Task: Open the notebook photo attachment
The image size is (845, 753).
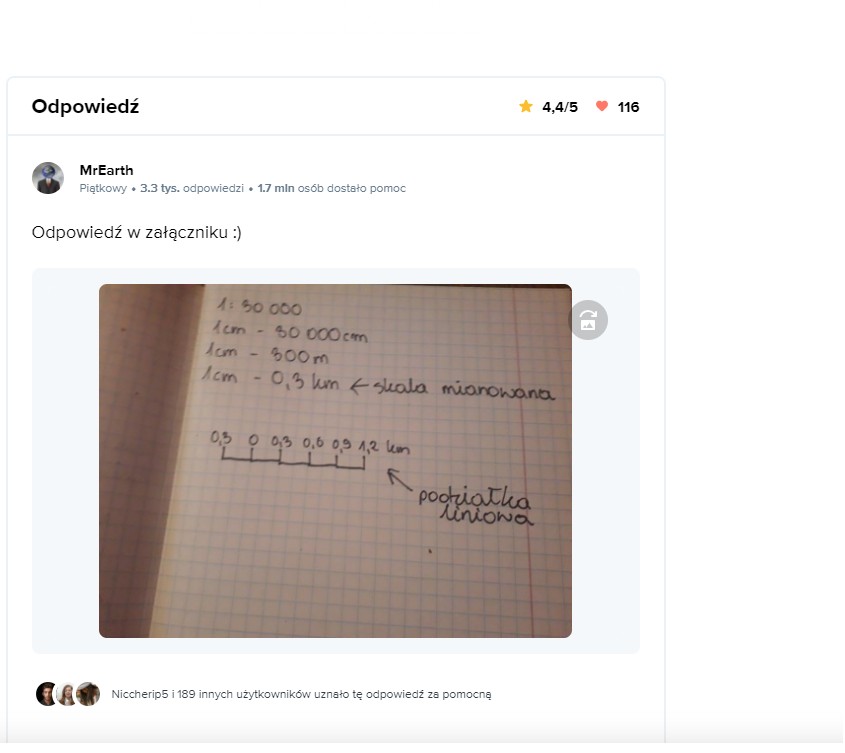Action: coord(335,461)
